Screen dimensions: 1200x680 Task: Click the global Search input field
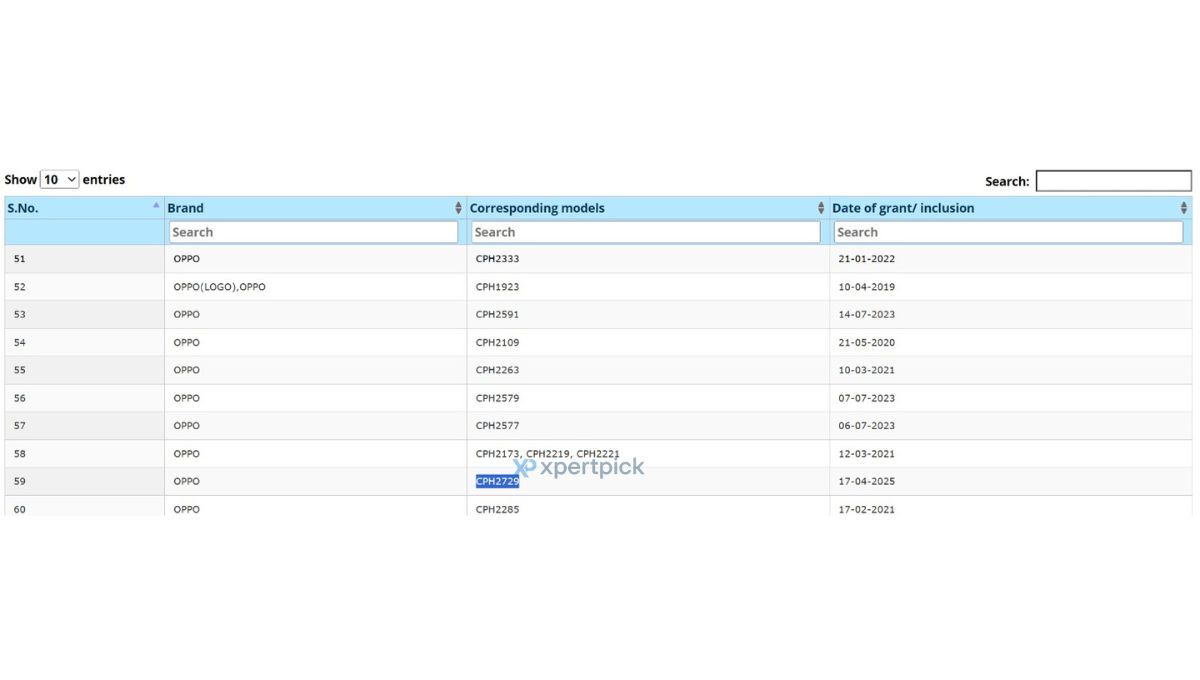1113,181
